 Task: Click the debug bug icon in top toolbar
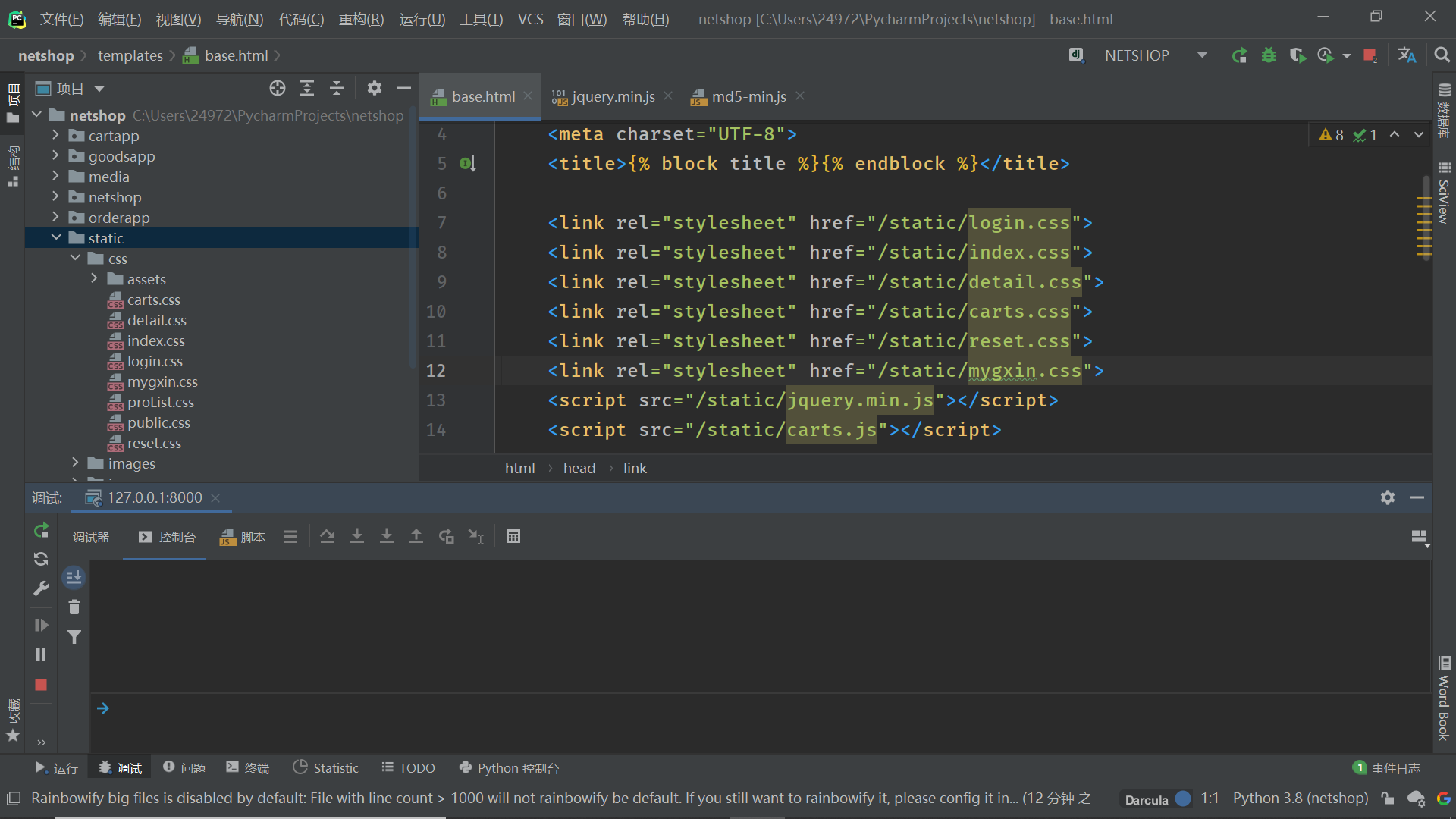1268,55
